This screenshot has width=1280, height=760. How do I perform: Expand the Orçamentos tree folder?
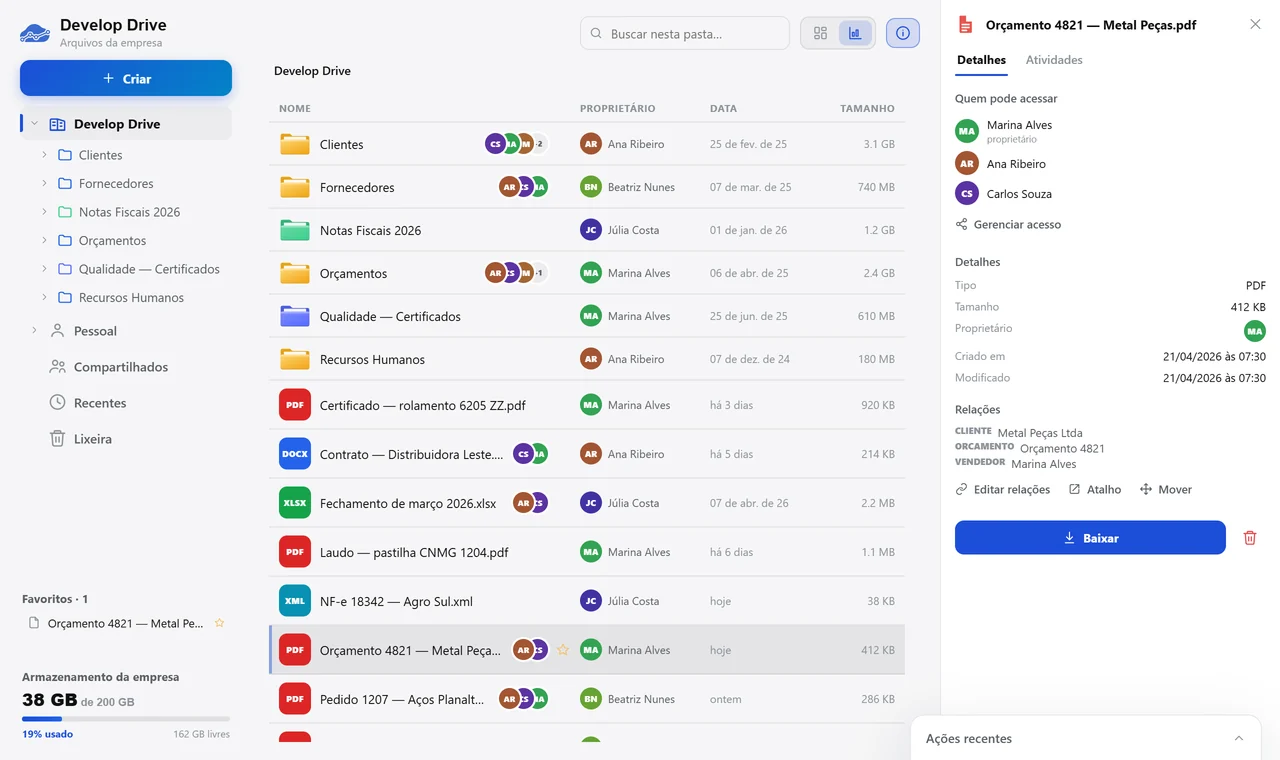pos(44,240)
